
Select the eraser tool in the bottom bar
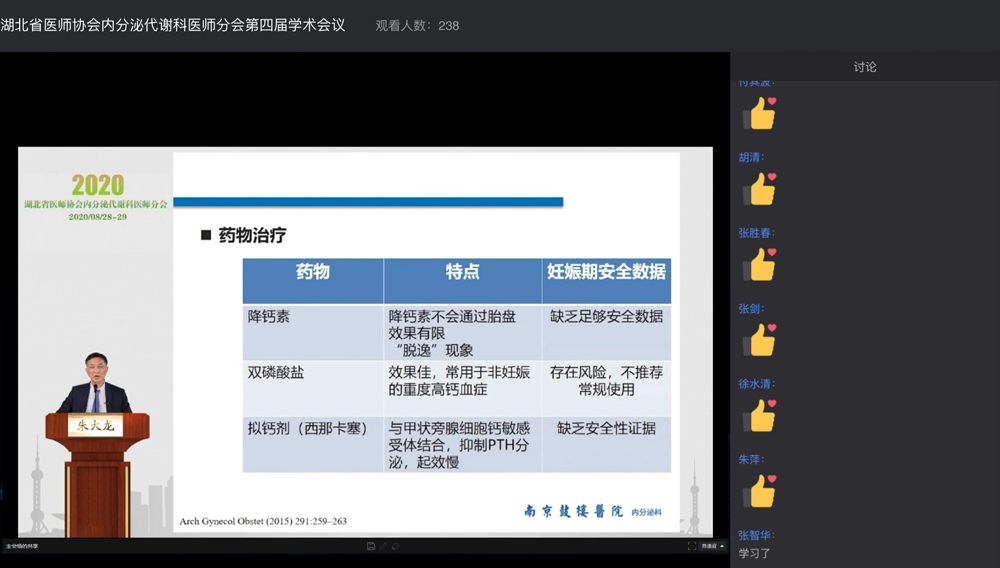[x=395, y=546]
